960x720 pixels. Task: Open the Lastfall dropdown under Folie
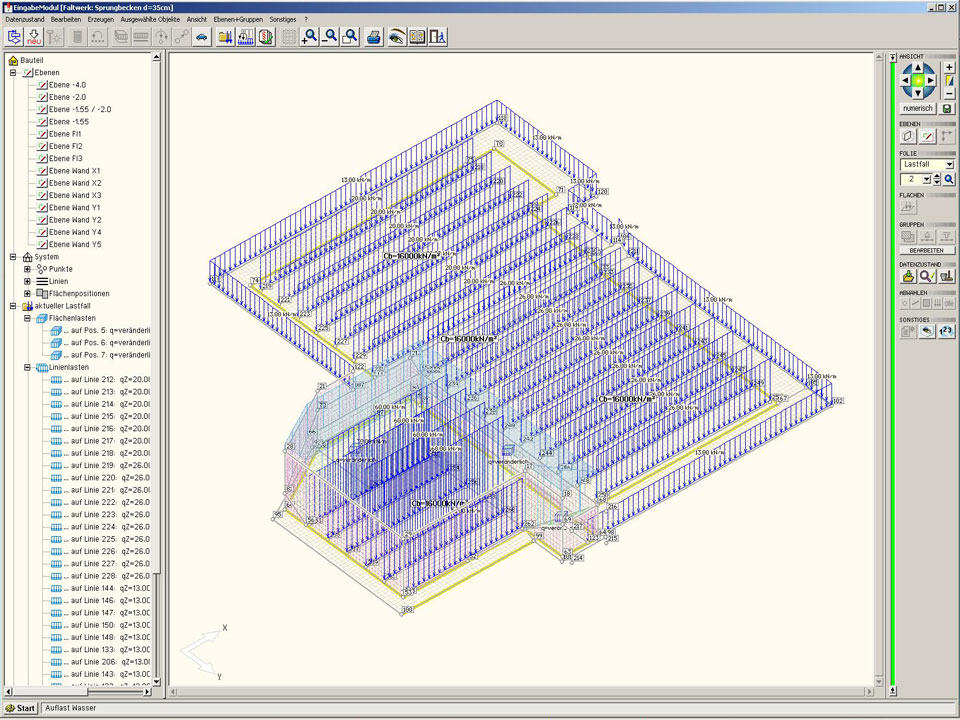tap(949, 164)
